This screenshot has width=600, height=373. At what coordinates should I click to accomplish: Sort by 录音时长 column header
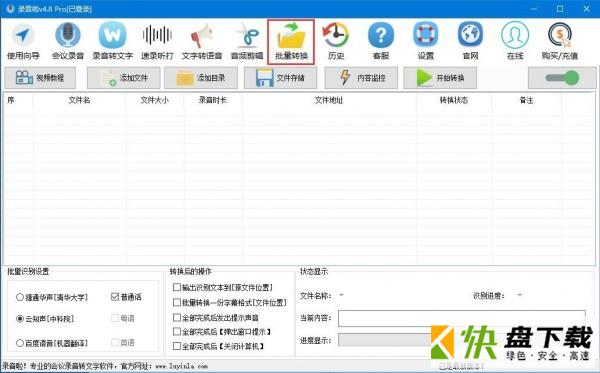[213, 100]
